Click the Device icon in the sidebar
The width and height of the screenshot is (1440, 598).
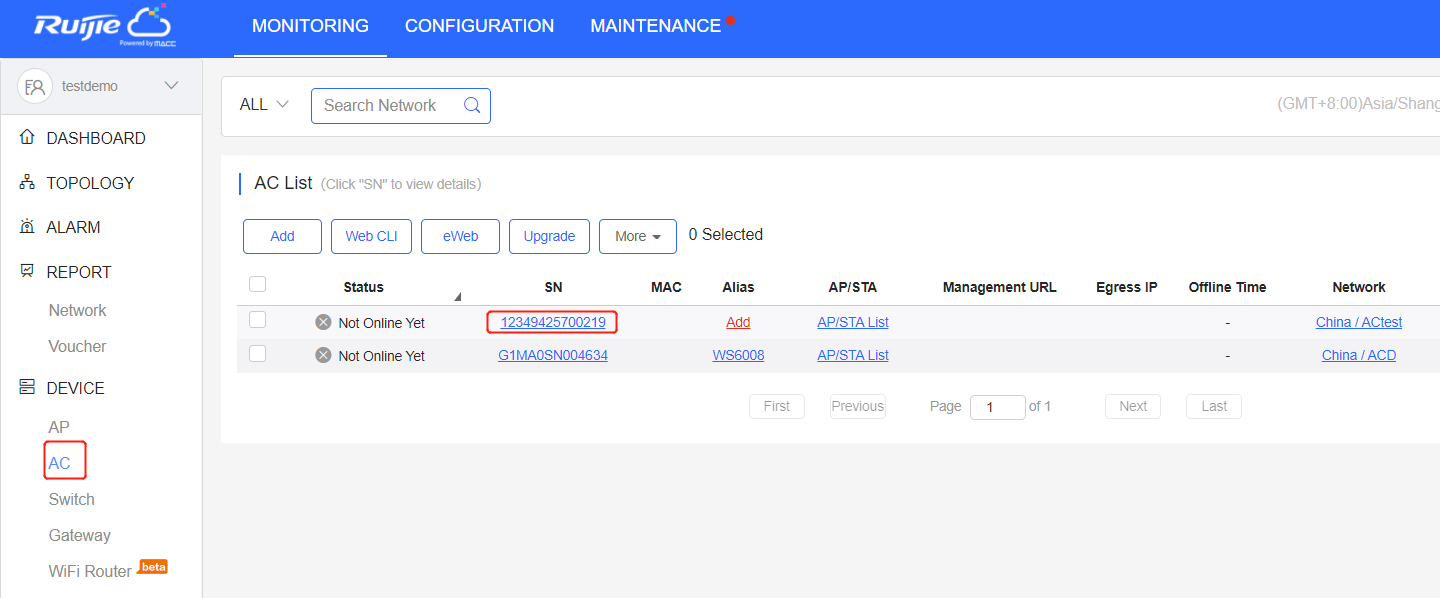click(x=27, y=388)
